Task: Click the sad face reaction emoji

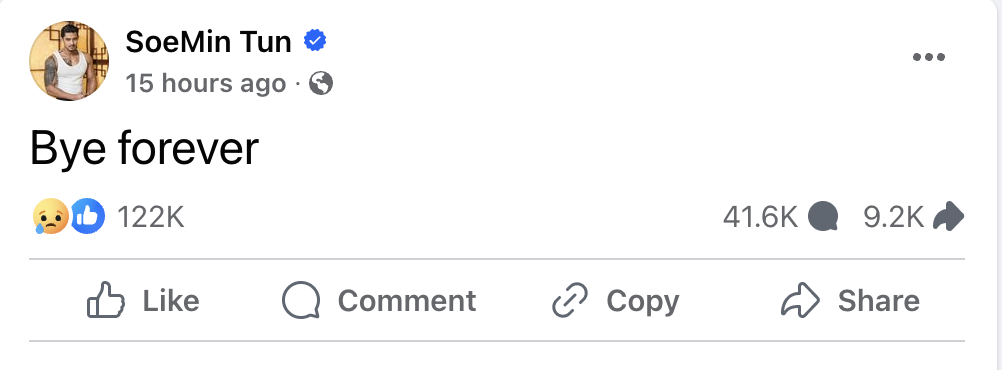Action: click(50, 216)
